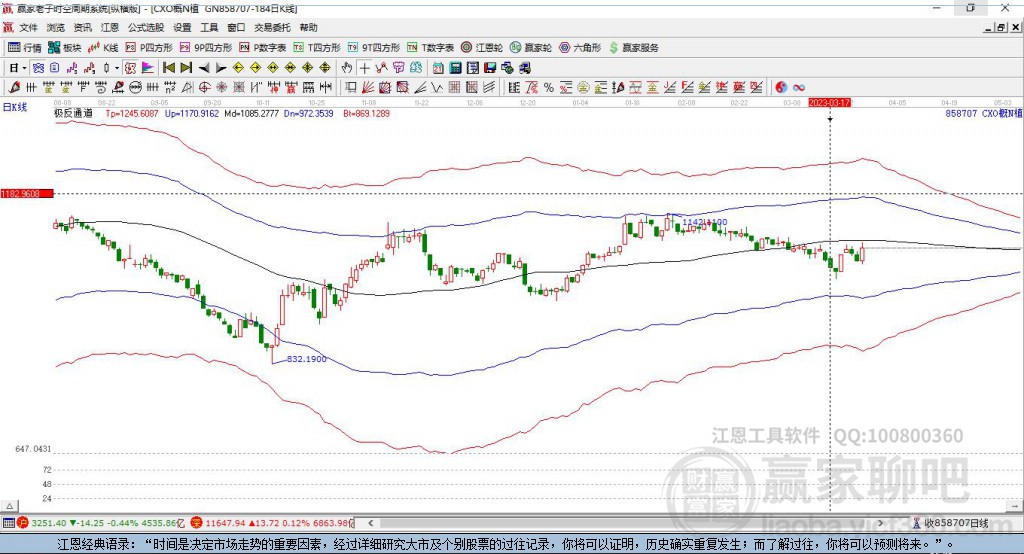Click the Tp=1245.6087 value
The image size is (1024, 554).
coord(132,113)
